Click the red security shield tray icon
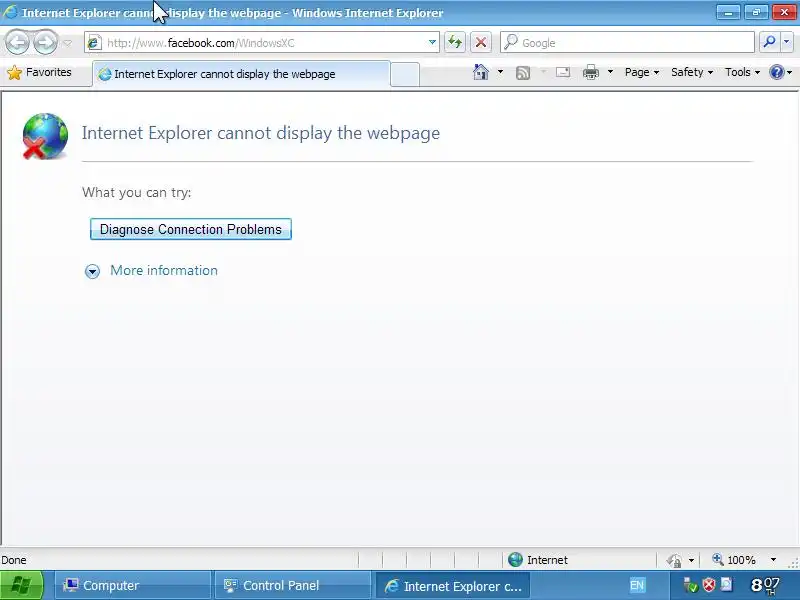The width and height of the screenshot is (800, 600). click(x=709, y=585)
